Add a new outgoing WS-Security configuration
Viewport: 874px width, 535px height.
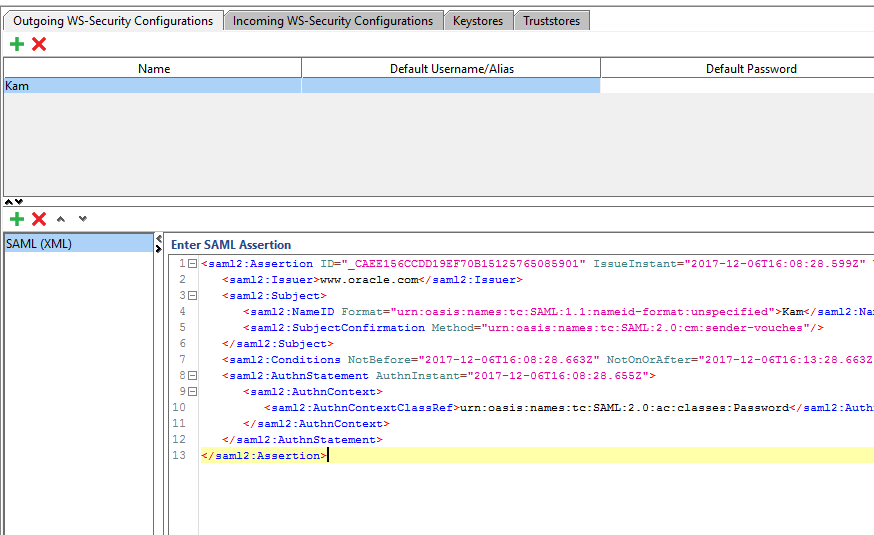click(17, 44)
